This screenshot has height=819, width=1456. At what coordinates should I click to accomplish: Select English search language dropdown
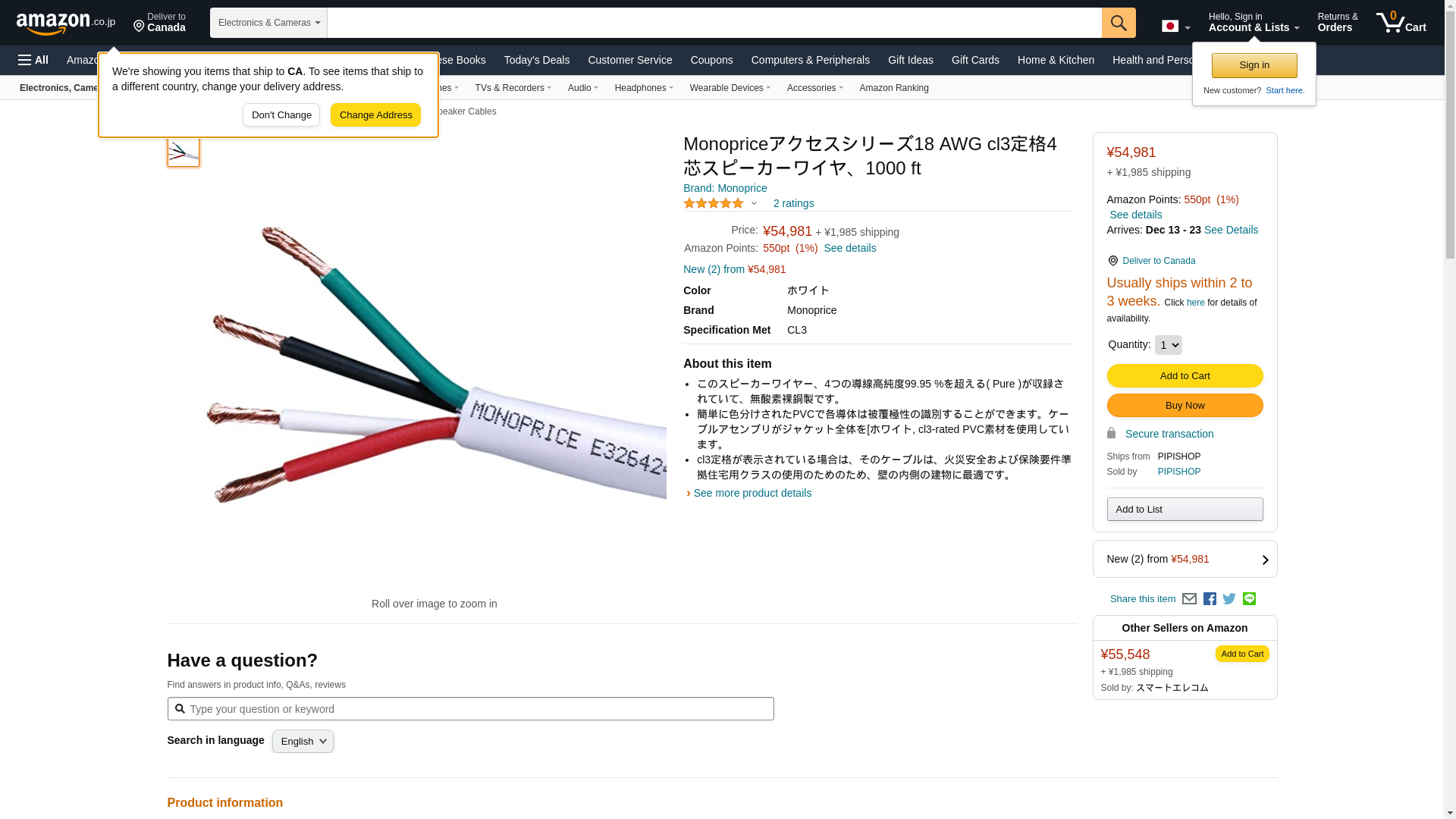pyautogui.click(x=303, y=742)
